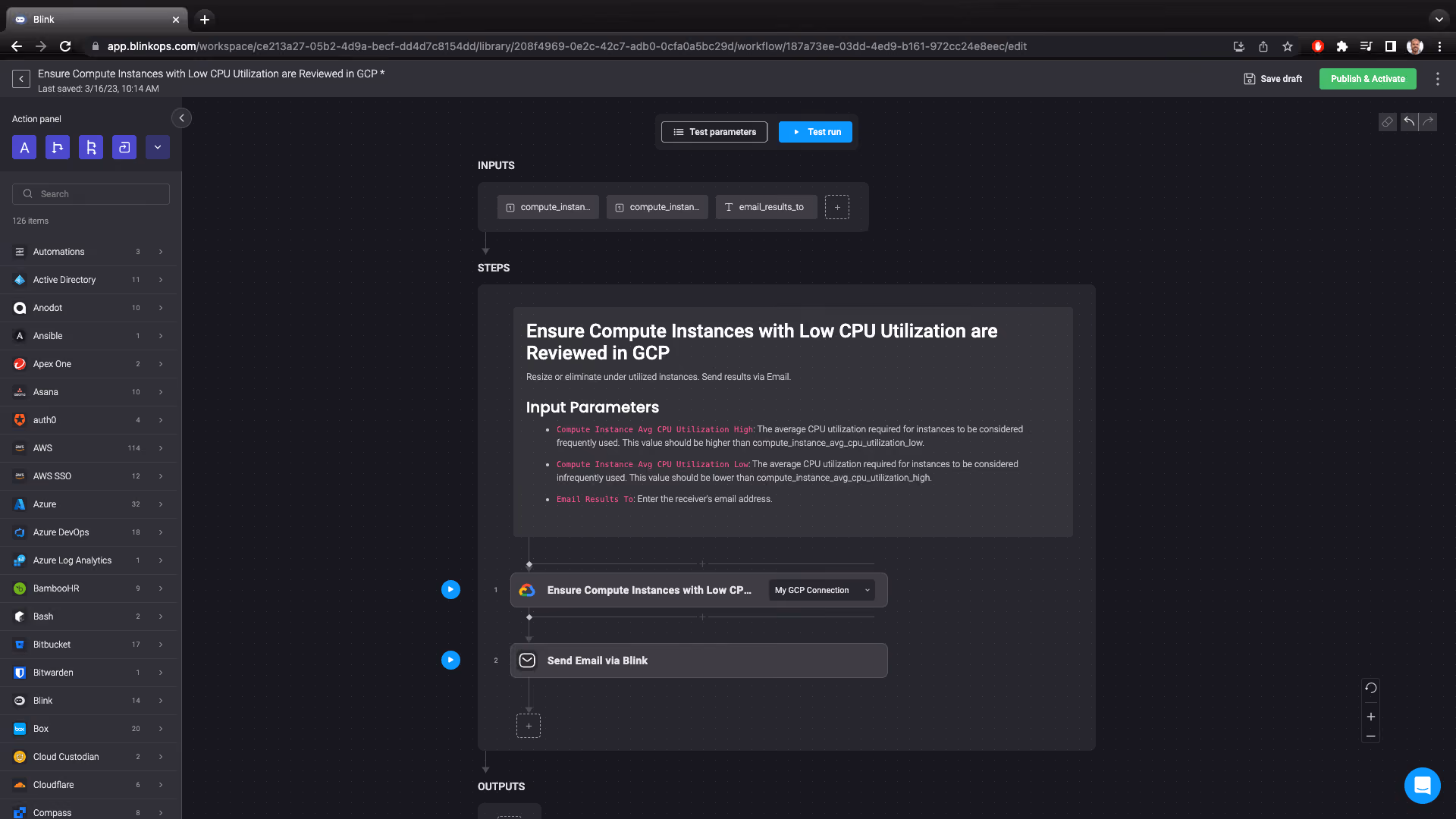
Task: Reload the browser page
Action: coord(65,46)
